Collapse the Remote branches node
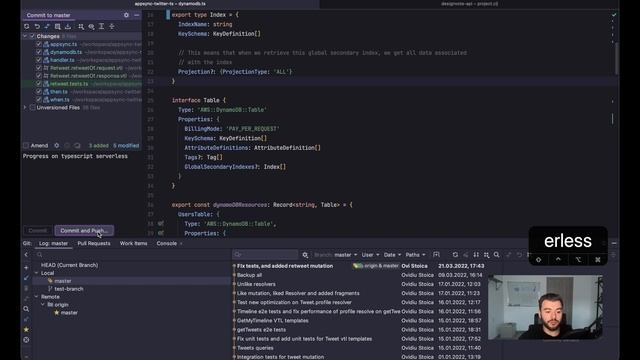 [36, 297]
